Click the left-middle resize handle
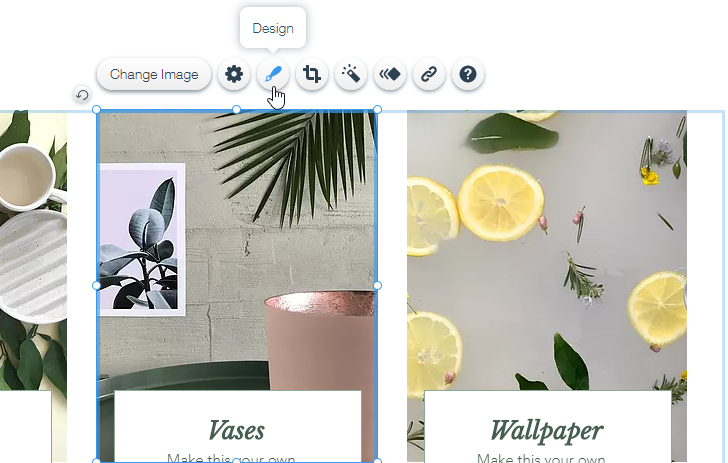 coord(97,285)
